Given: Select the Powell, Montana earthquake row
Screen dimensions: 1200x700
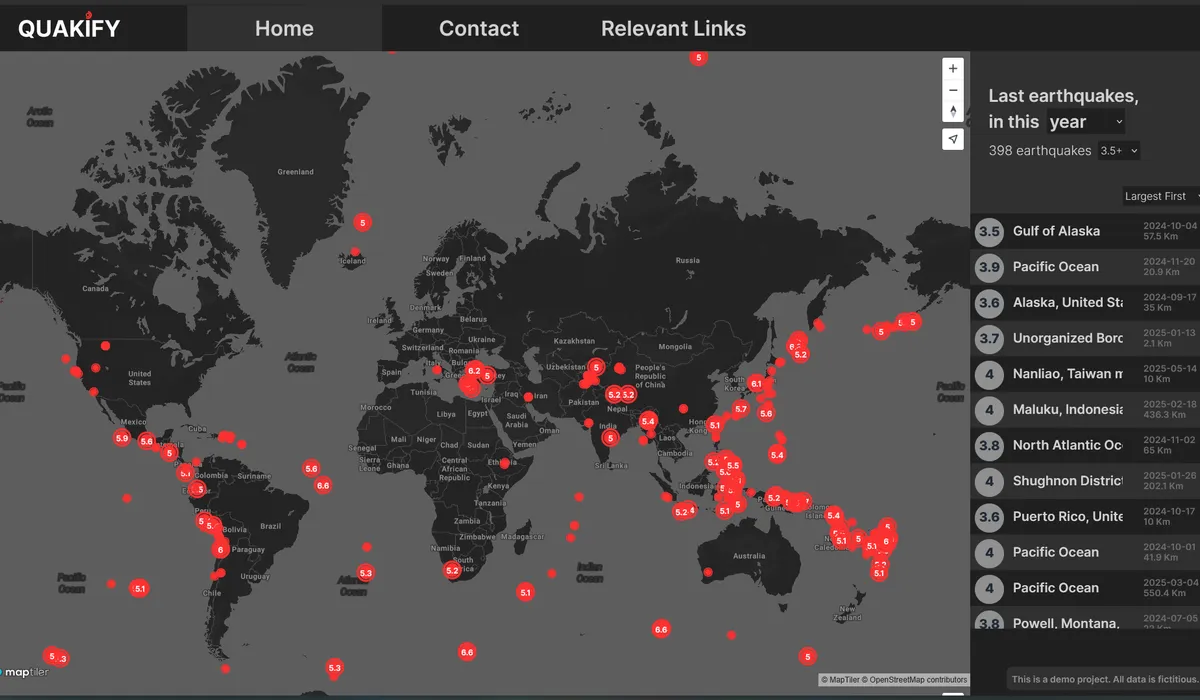Looking at the screenshot, I should click(x=1085, y=618).
